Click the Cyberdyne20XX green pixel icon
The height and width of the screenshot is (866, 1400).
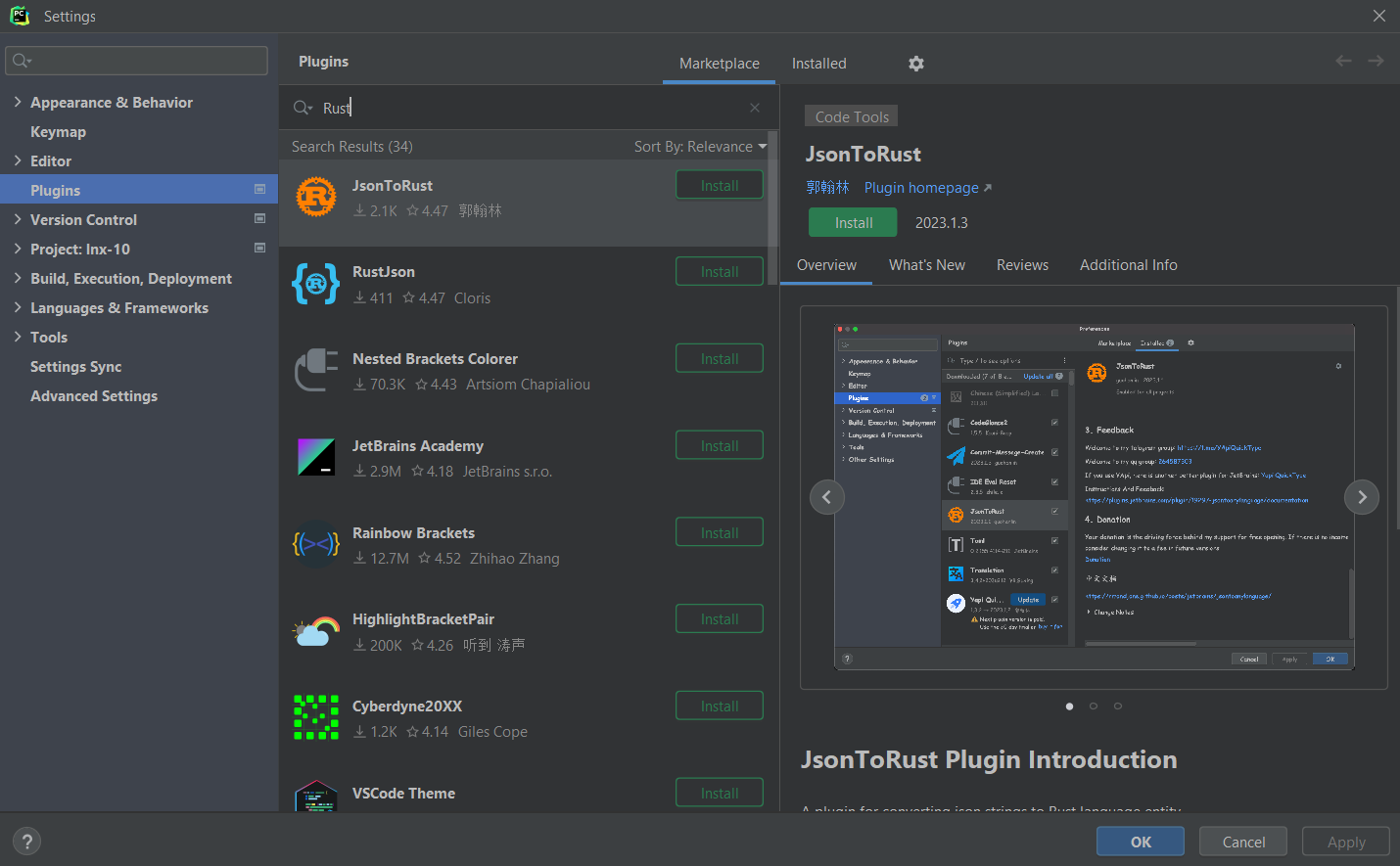316,717
